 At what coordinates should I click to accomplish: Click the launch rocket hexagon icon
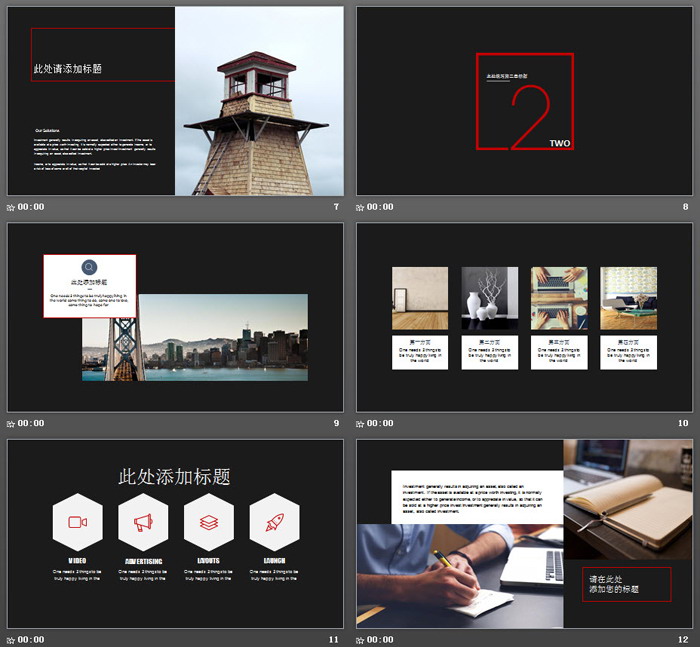[274, 521]
